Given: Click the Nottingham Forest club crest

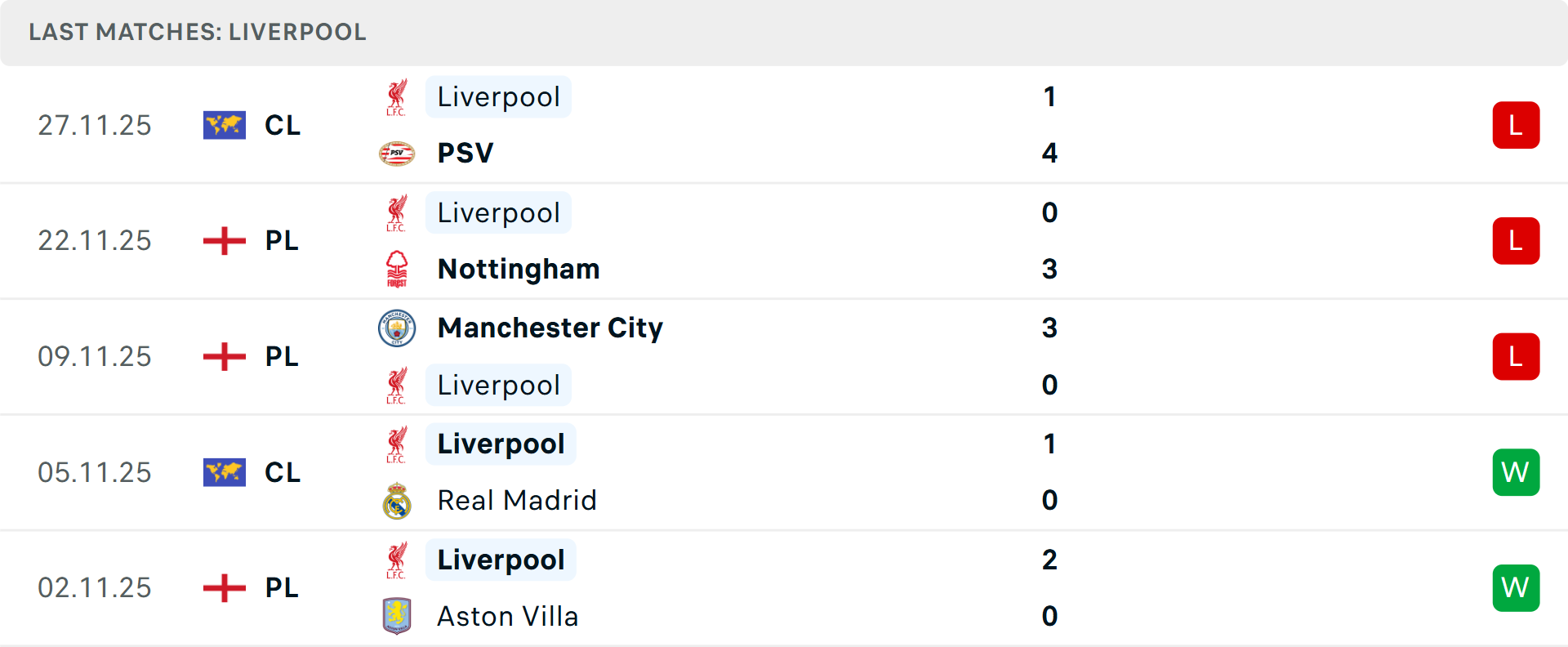Looking at the screenshot, I should 398,268.
